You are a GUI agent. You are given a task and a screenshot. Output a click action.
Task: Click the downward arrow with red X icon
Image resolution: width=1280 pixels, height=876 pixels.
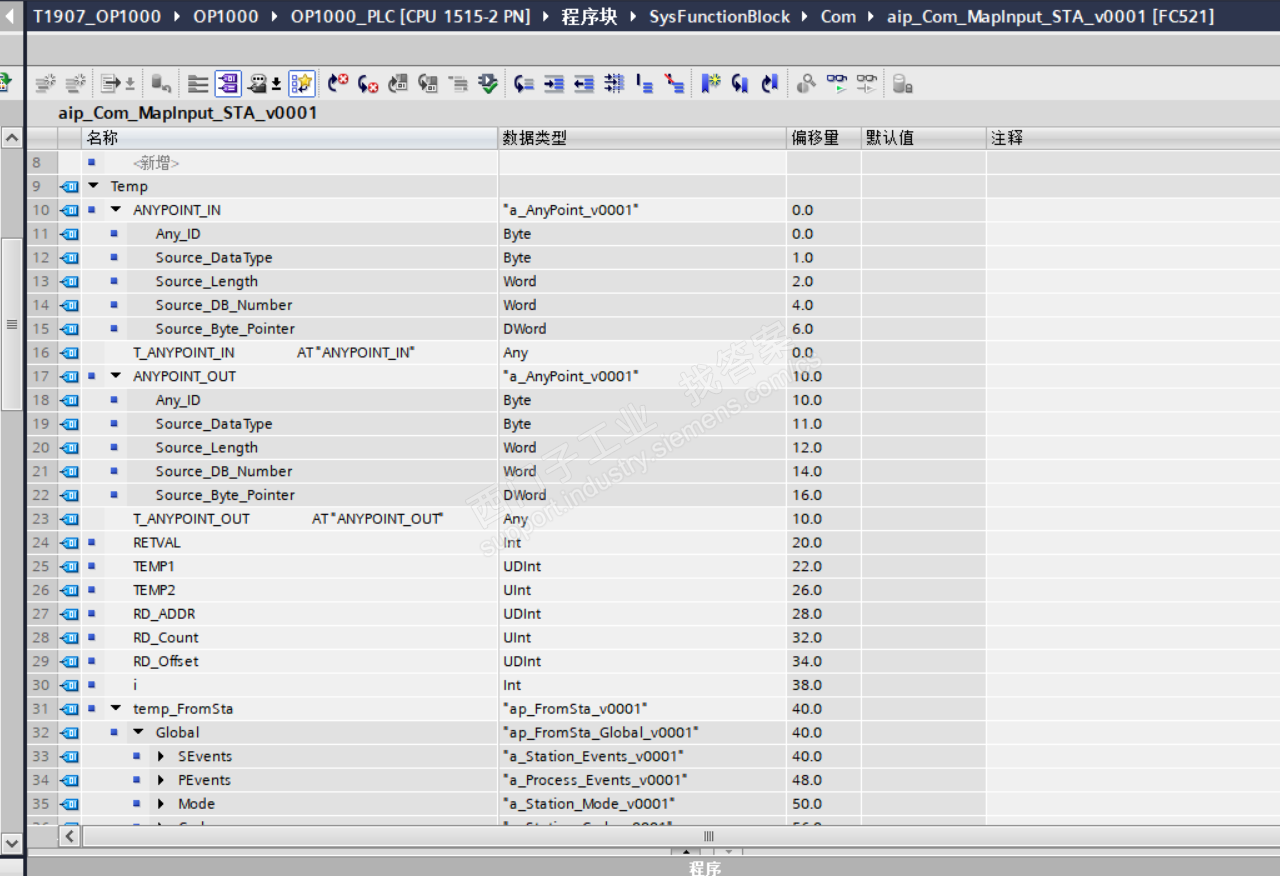[368, 84]
